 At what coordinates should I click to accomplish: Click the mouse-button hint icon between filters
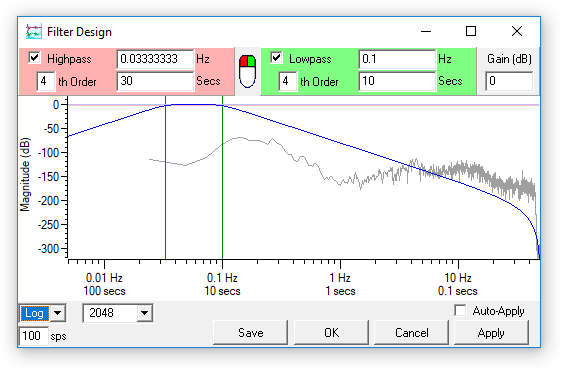coord(247,71)
